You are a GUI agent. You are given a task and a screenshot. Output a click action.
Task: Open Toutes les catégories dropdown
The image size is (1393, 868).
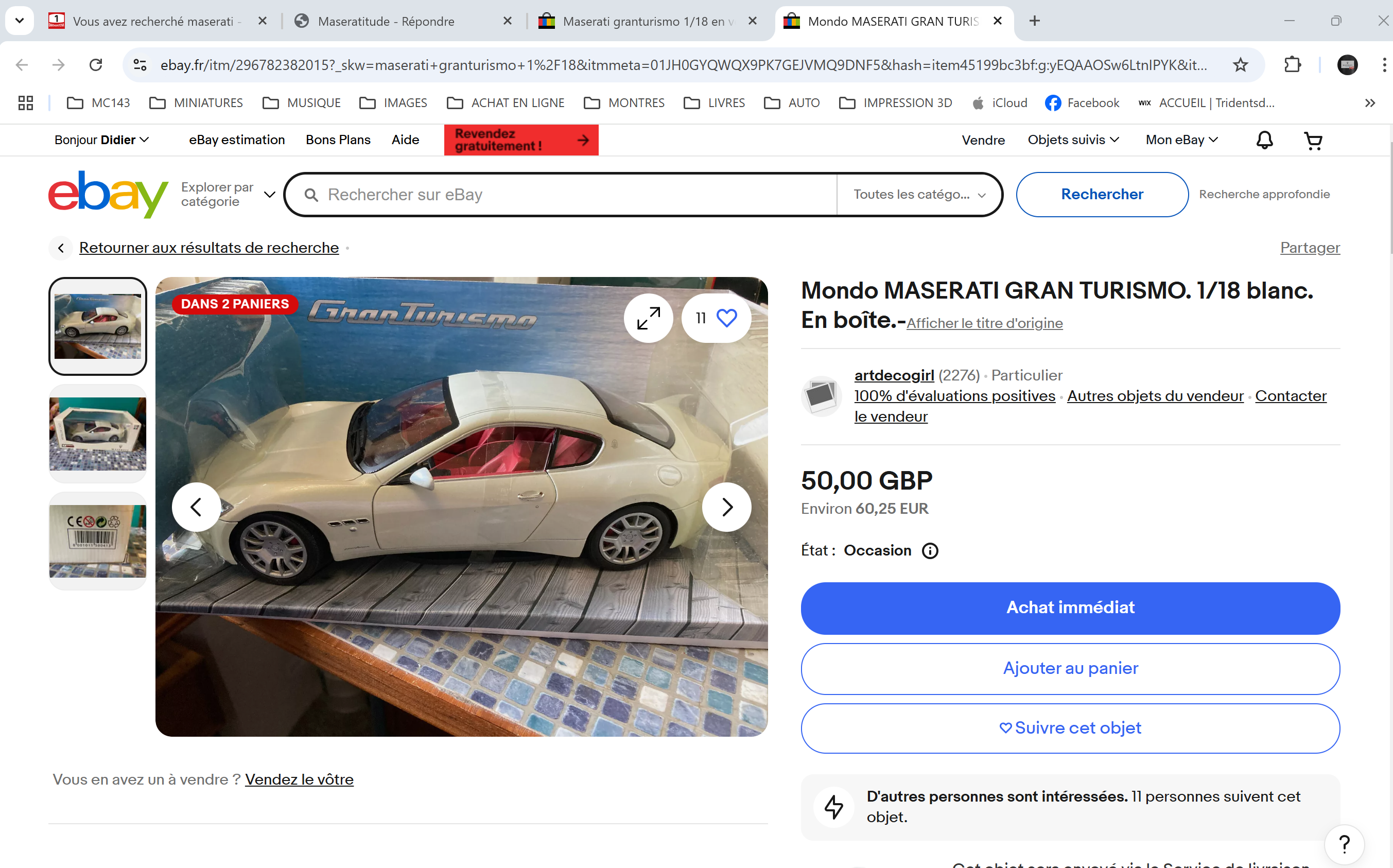(x=919, y=195)
